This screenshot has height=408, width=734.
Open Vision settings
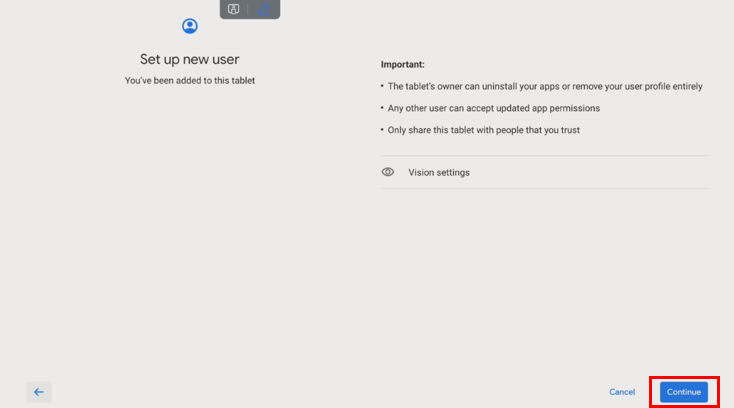click(439, 172)
